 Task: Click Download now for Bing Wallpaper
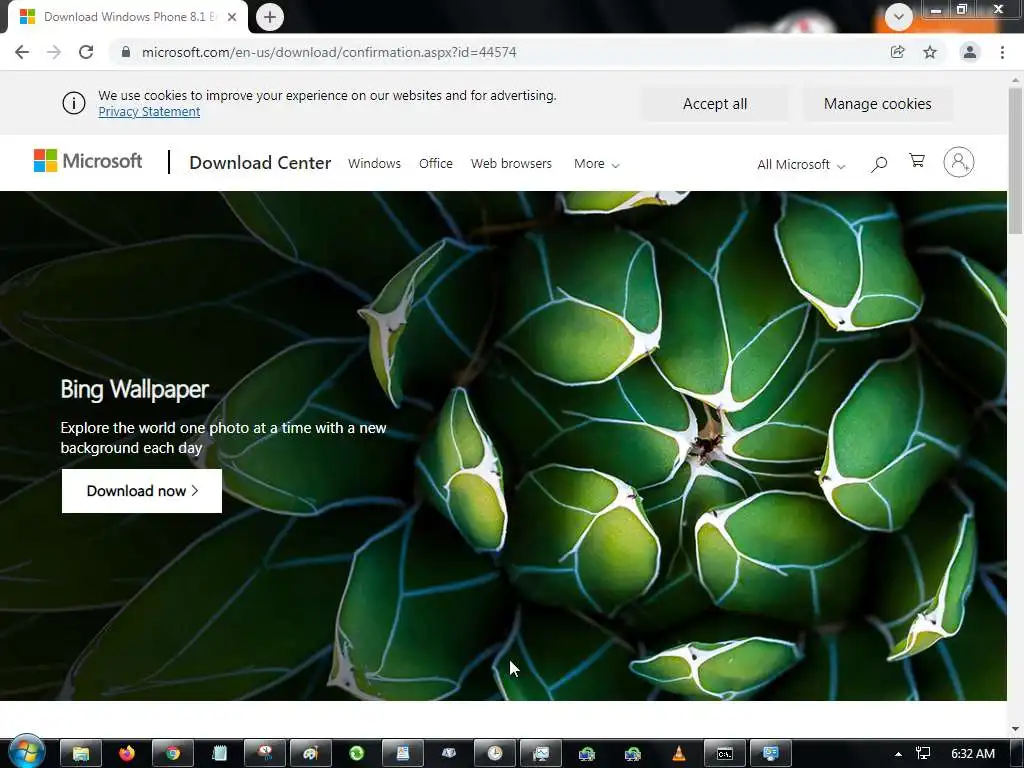tap(142, 491)
